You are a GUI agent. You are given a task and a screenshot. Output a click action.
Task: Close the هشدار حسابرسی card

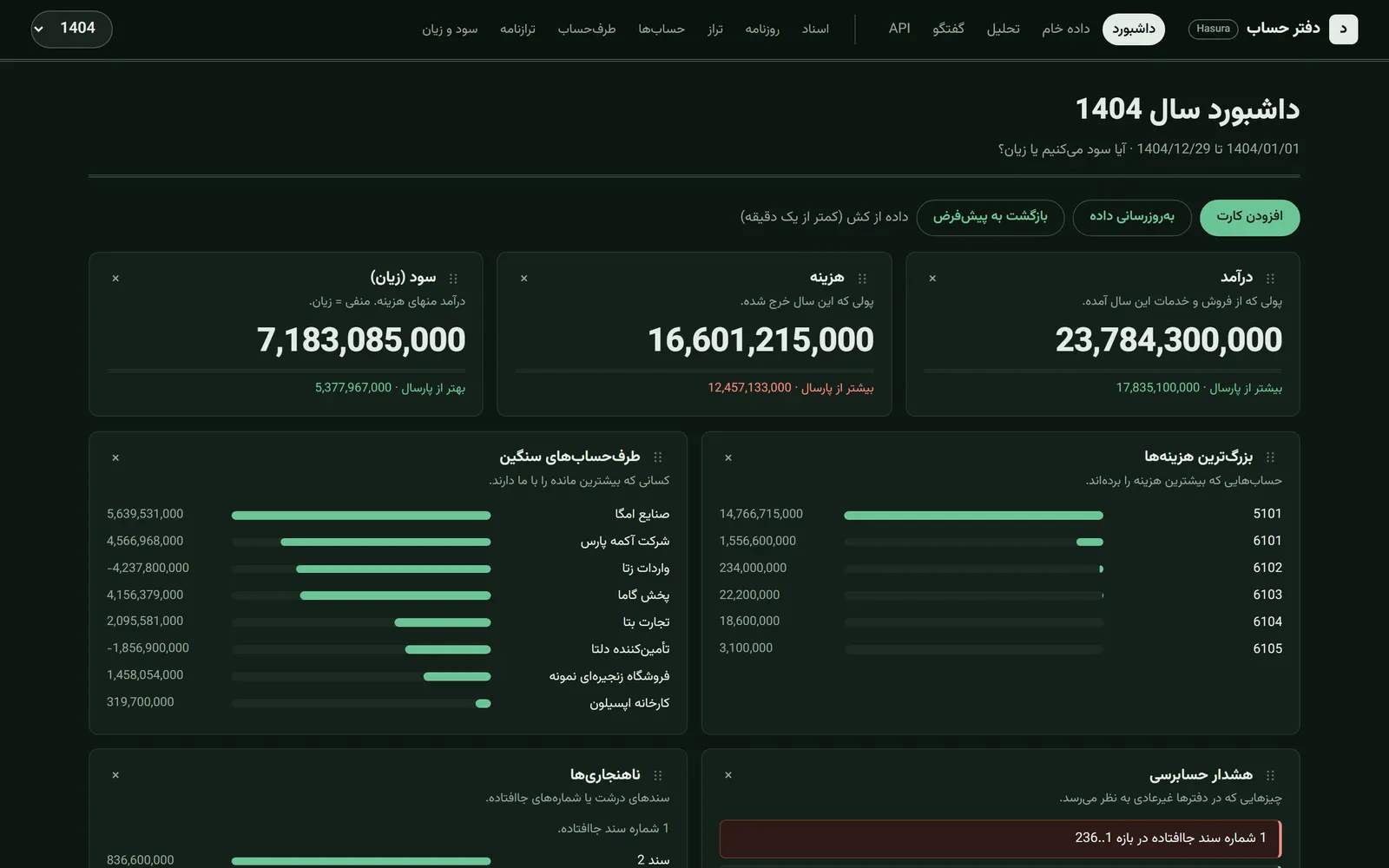pos(728,775)
